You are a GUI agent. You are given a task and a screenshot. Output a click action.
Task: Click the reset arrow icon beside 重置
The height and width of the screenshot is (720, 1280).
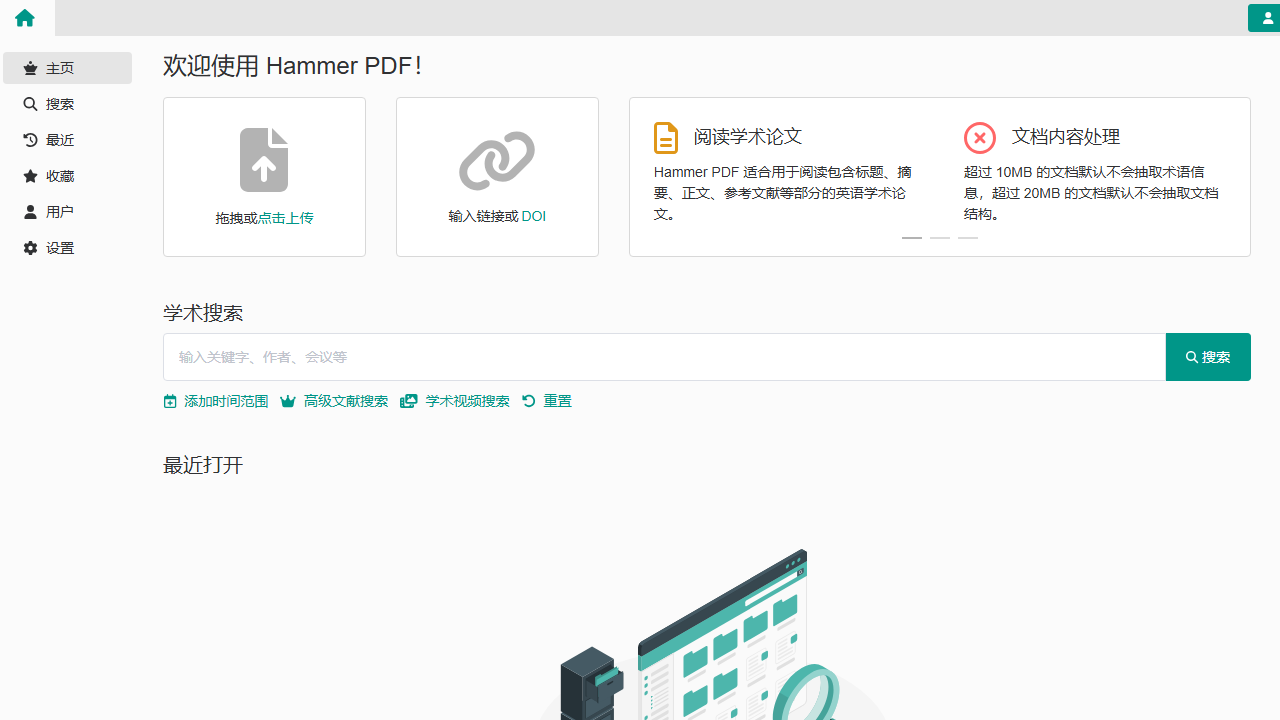pyautogui.click(x=528, y=401)
